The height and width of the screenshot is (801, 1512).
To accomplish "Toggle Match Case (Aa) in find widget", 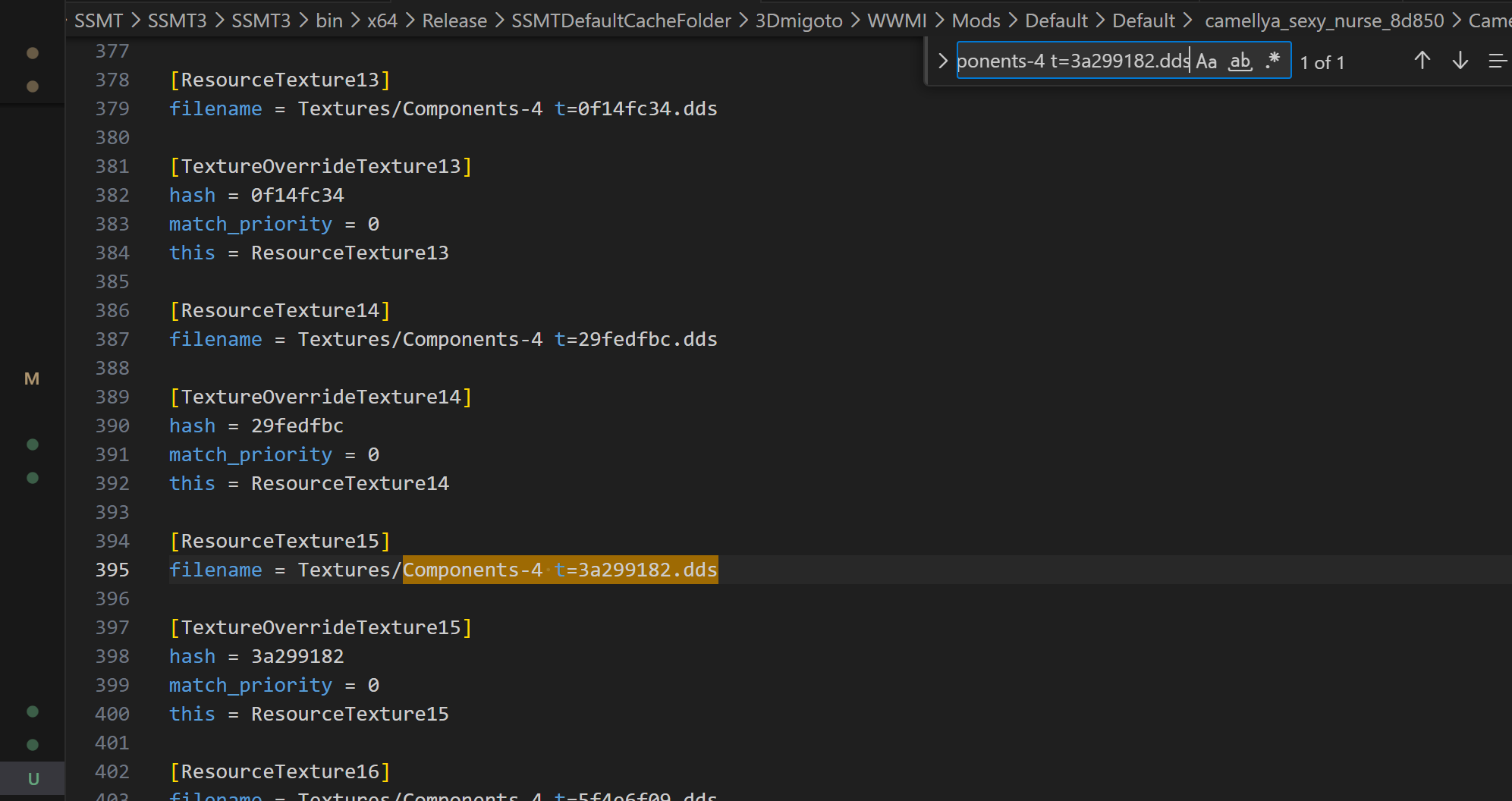I will (1206, 61).
